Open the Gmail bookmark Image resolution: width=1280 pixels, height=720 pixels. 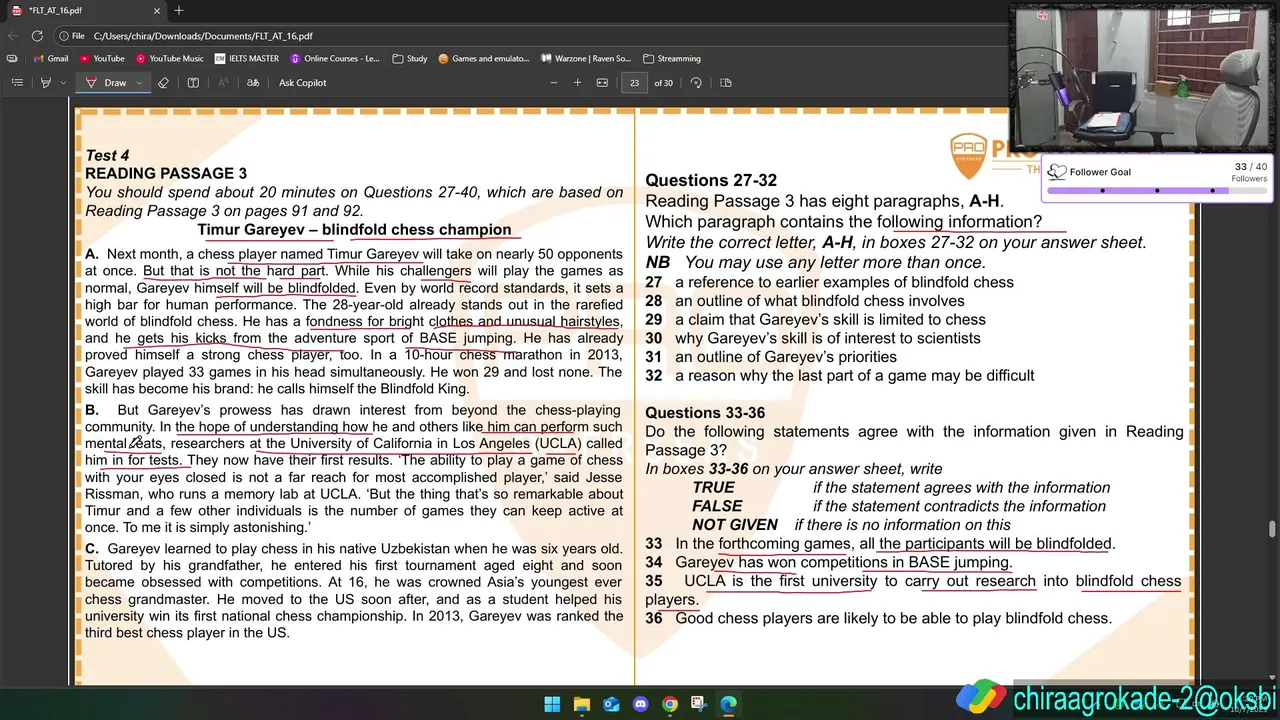(51, 58)
